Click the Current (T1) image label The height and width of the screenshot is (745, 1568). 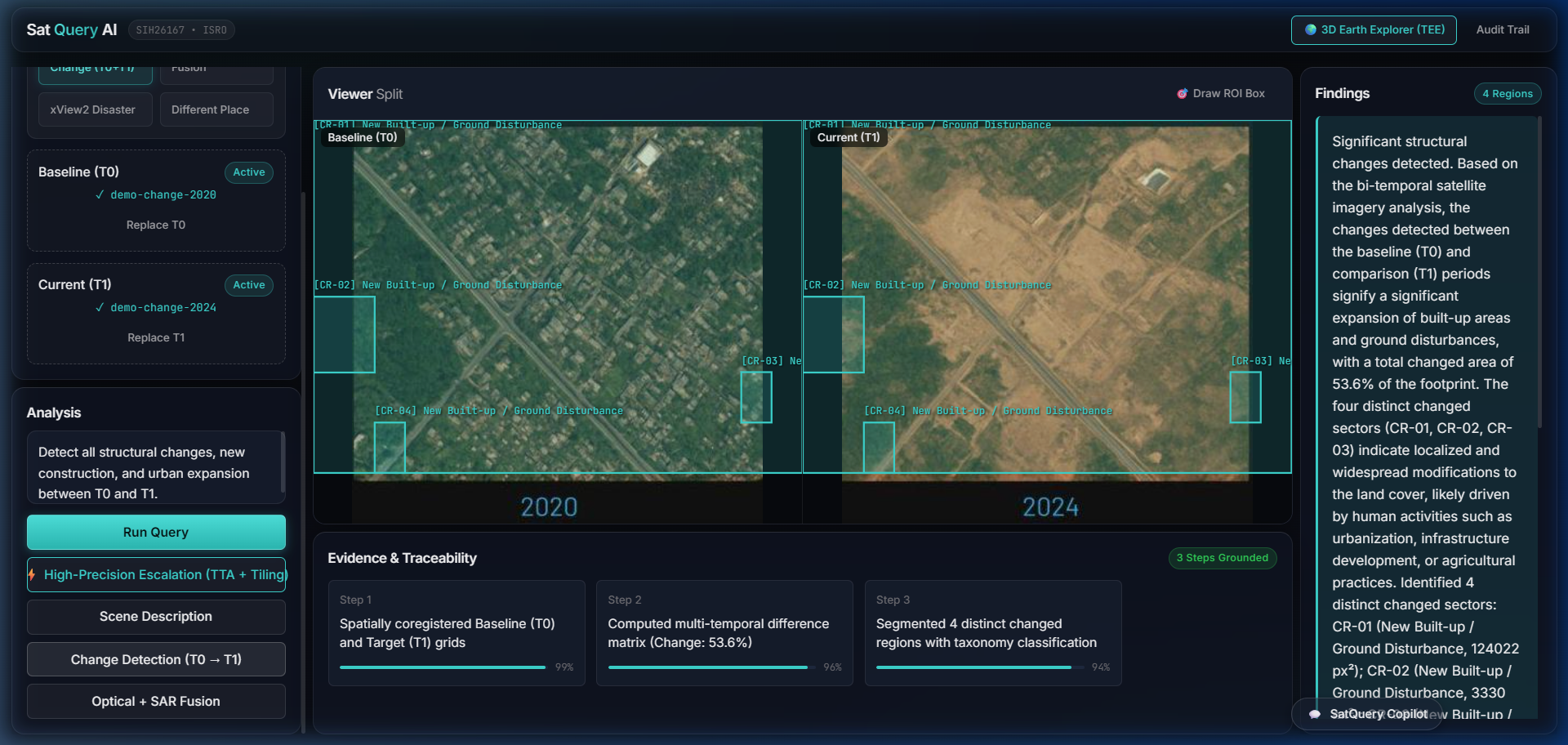pos(849,138)
